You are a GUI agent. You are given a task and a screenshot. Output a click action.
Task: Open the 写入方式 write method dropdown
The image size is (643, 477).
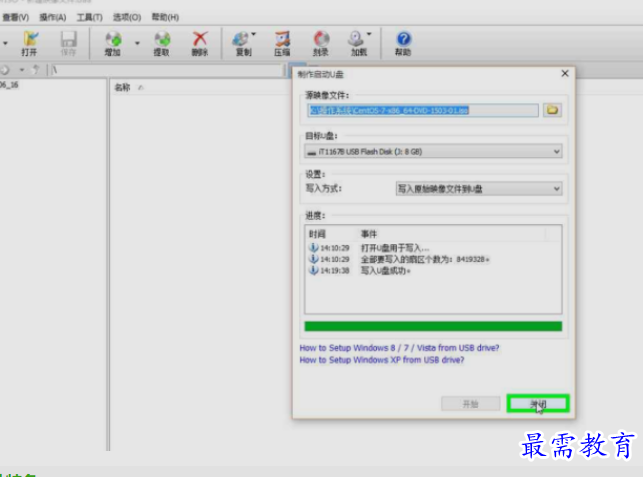coord(479,189)
